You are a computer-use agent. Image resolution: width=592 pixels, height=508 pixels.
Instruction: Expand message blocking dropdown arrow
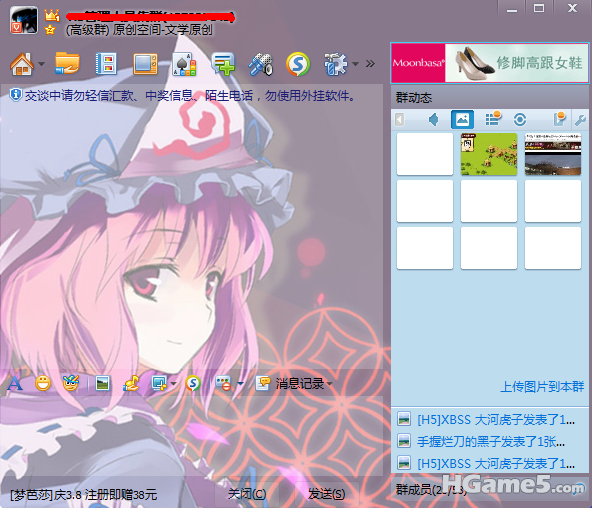[240, 384]
